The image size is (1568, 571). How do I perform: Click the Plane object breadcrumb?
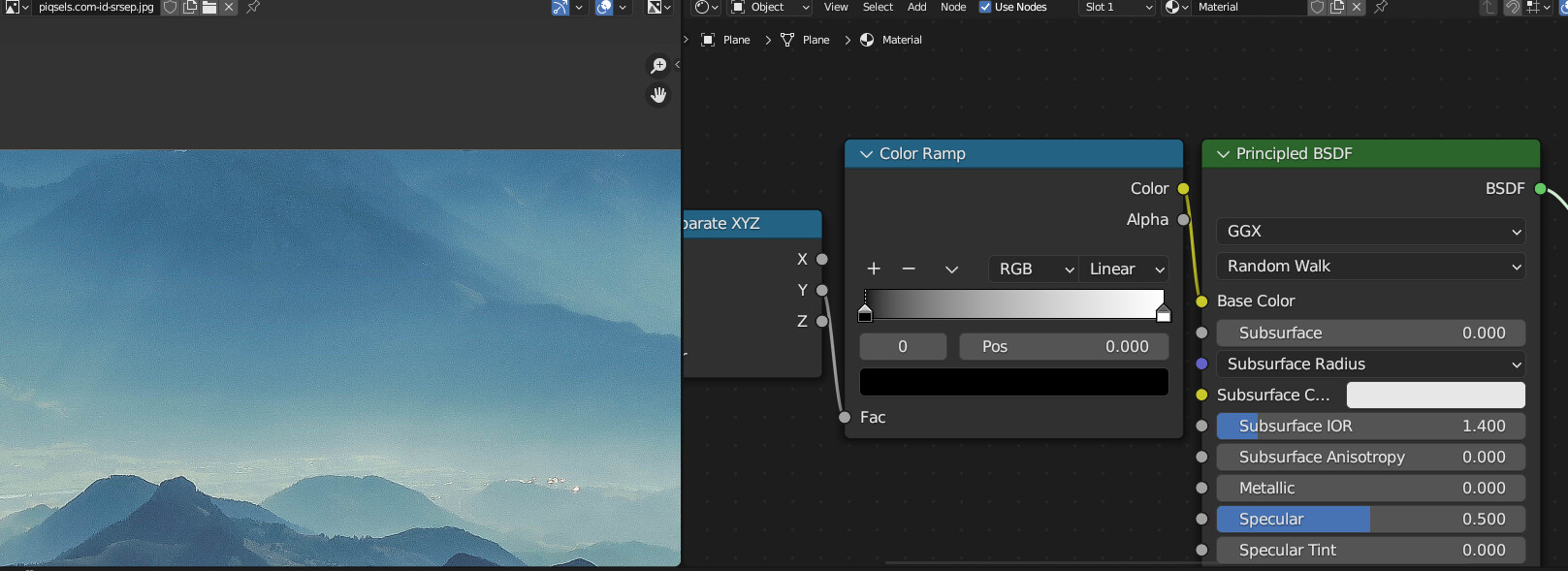coord(725,40)
